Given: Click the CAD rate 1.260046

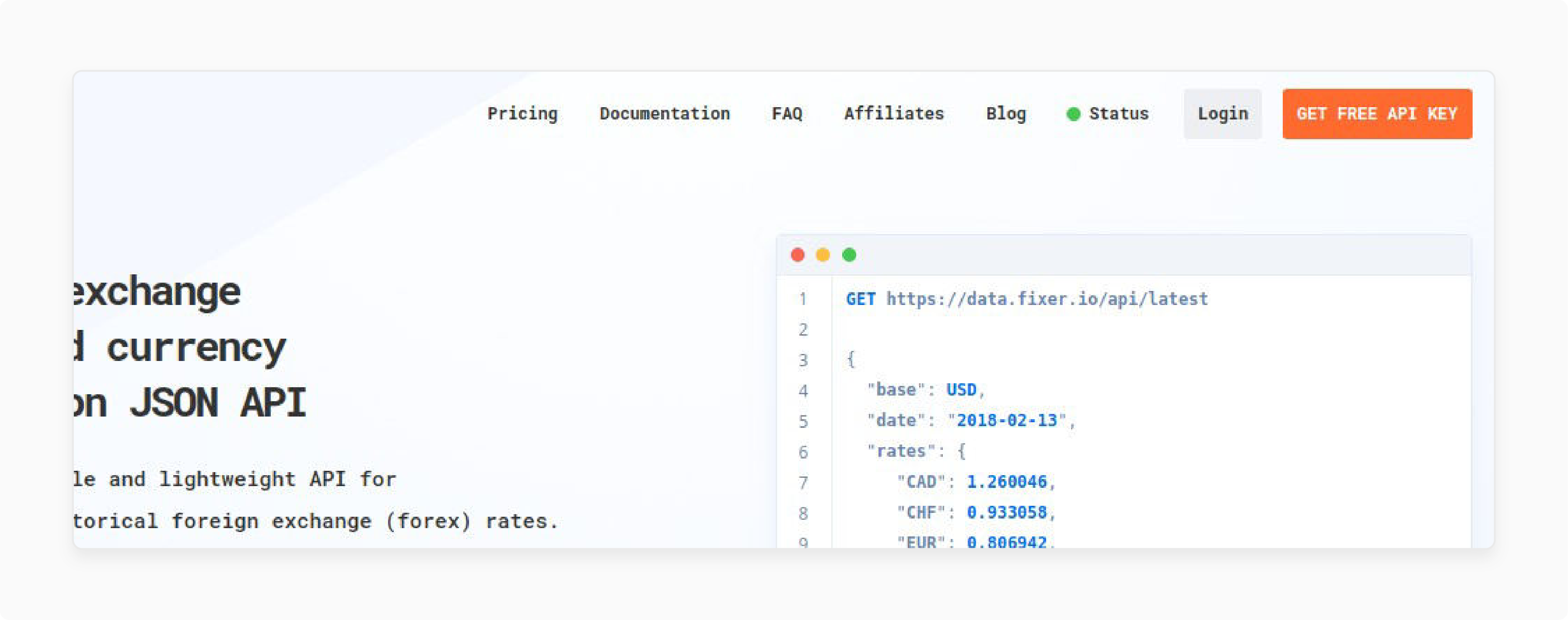Looking at the screenshot, I should (1007, 482).
